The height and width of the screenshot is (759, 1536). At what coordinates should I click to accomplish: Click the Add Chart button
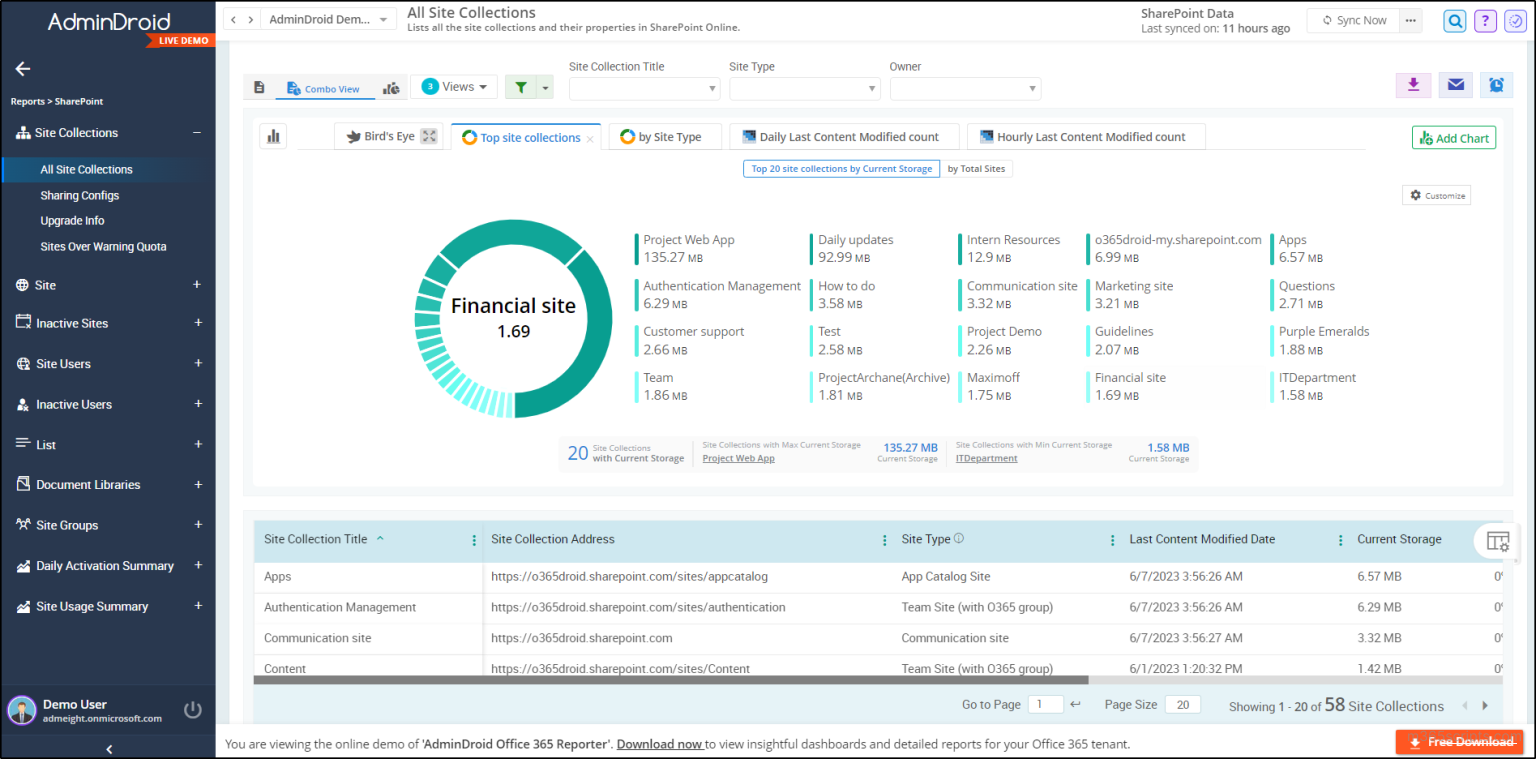(1453, 137)
